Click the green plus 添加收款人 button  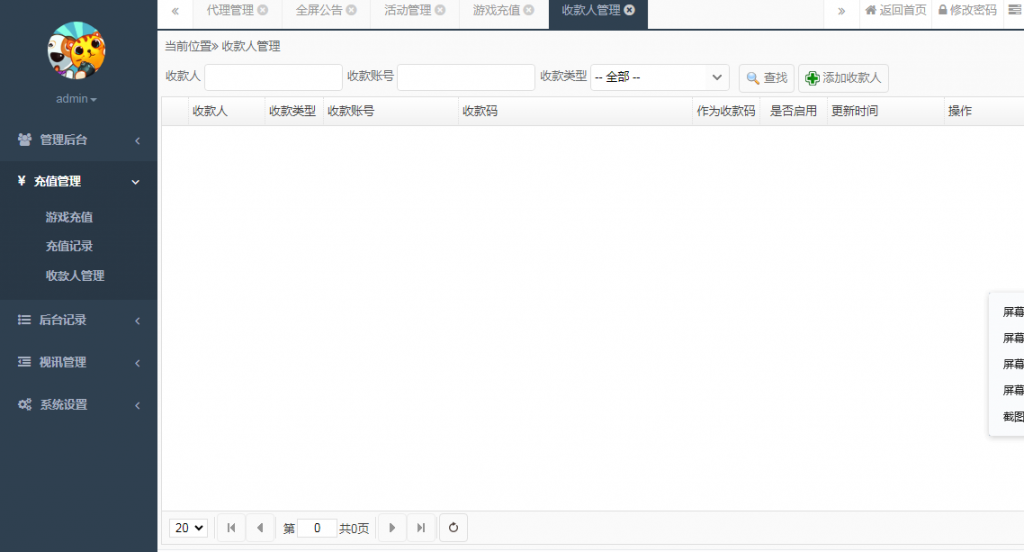[843, 78]
